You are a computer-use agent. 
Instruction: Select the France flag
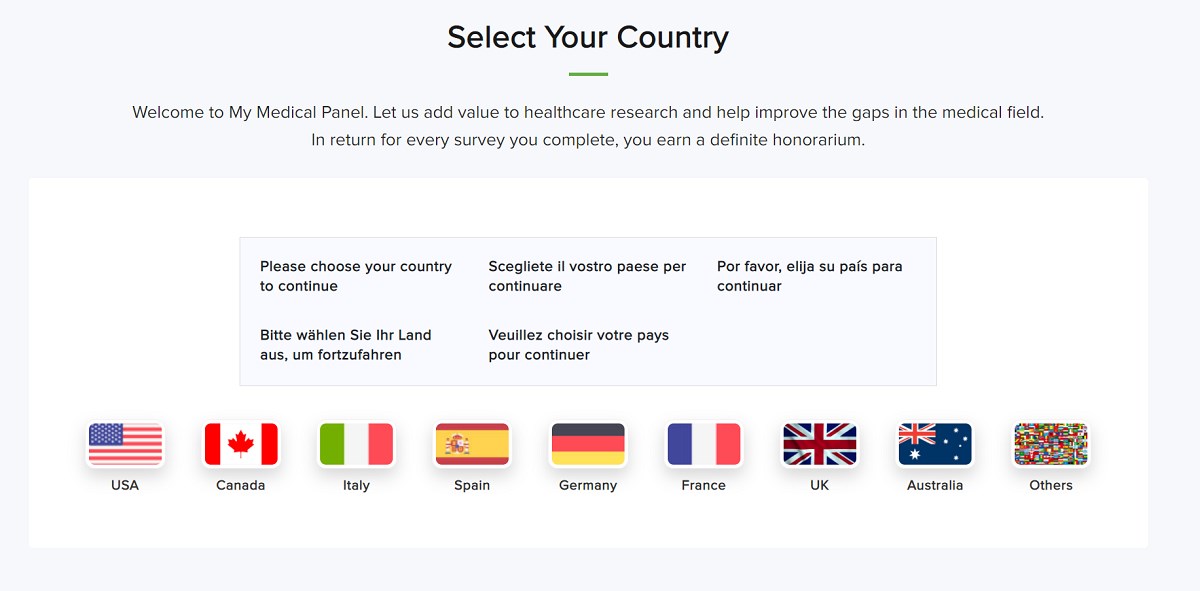pyautogui.click(x=704, y=444)
